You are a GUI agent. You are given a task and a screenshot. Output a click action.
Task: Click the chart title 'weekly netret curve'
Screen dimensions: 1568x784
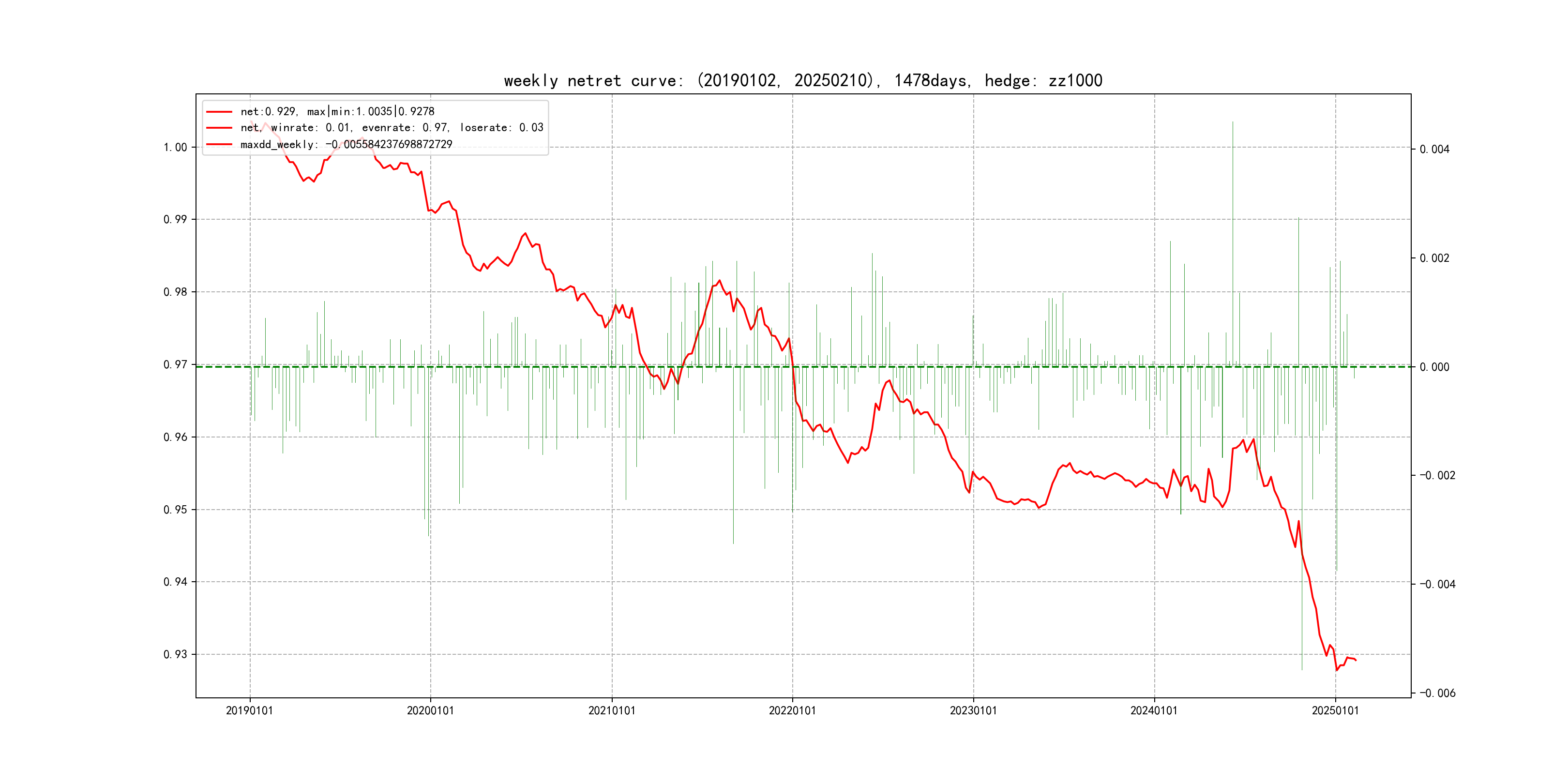pos(802,80)
